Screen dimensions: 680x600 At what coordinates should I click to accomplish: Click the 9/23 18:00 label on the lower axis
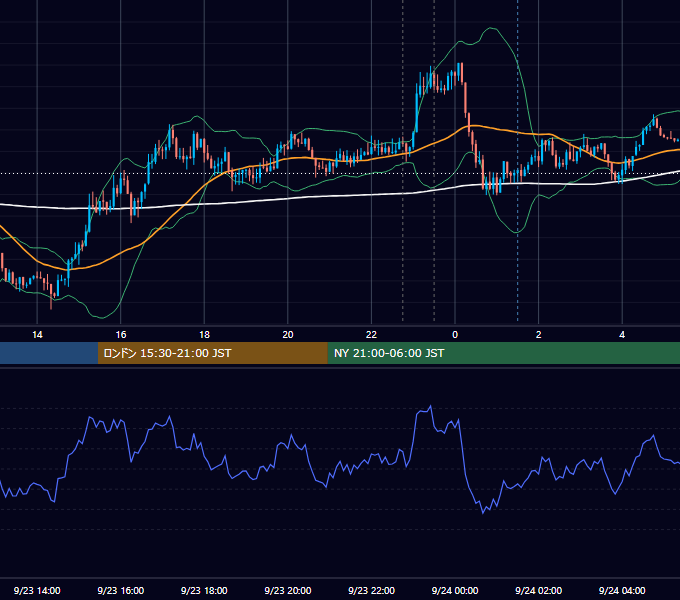204,590
